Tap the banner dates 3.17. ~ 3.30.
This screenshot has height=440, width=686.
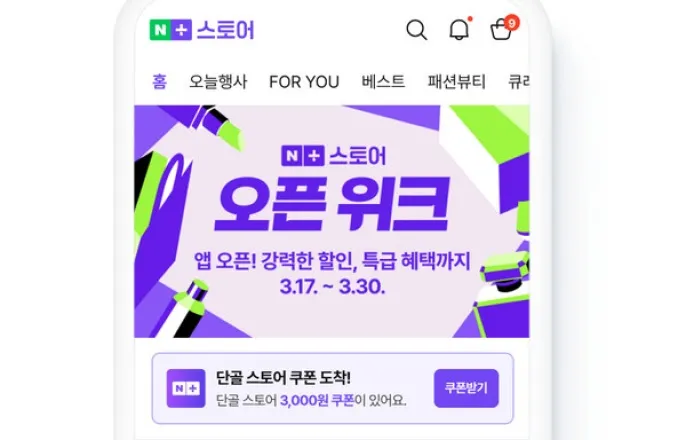click(332, 287)
